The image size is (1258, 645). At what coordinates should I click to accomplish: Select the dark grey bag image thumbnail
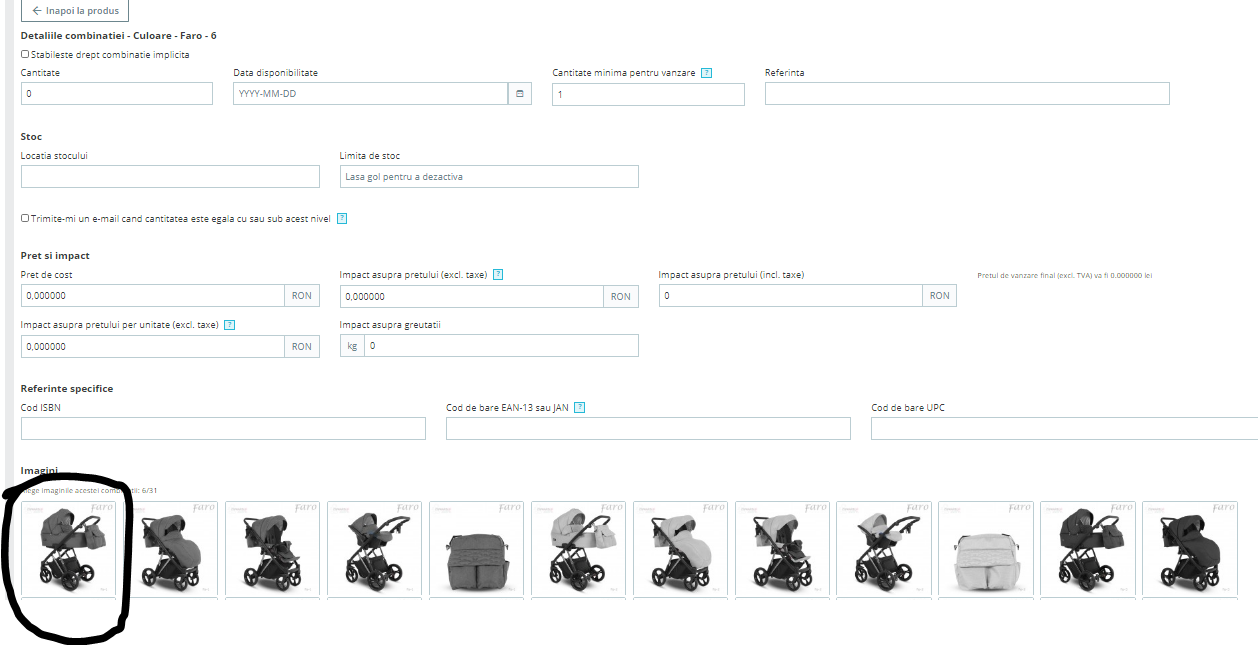[x=476, y=549]
